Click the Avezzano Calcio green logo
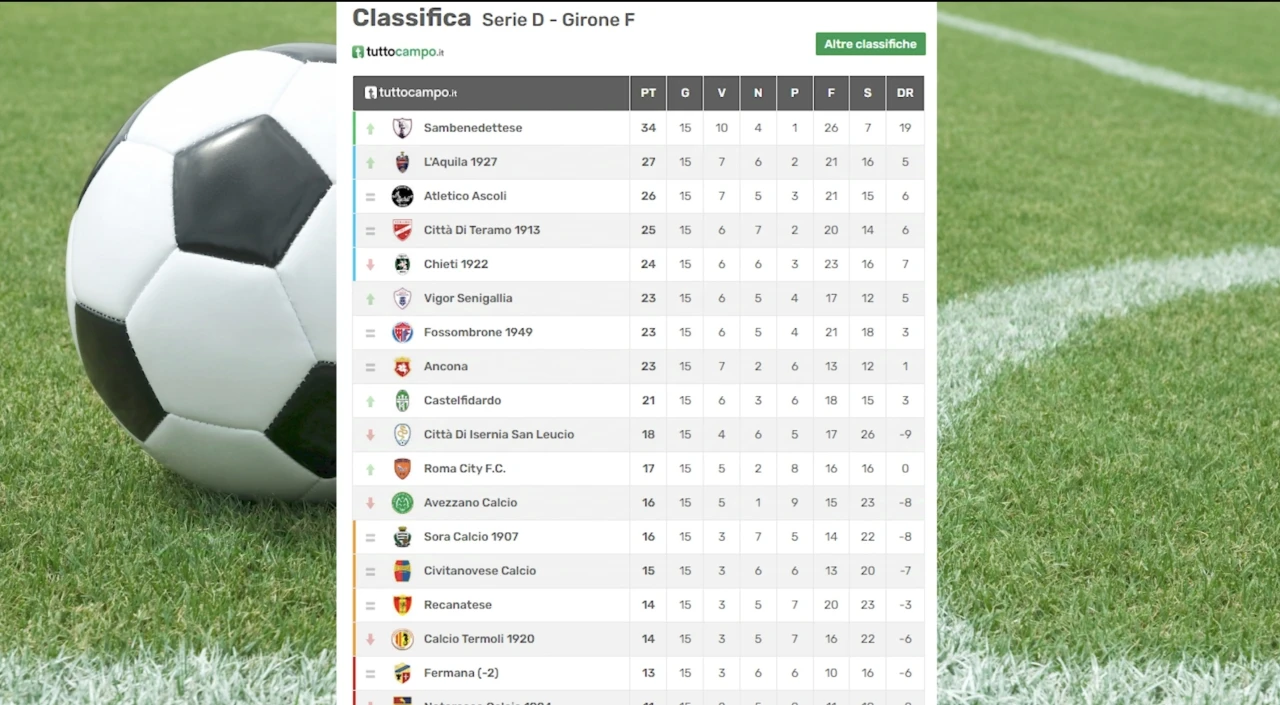The image size is (1280, 705). tap(402, 502)
